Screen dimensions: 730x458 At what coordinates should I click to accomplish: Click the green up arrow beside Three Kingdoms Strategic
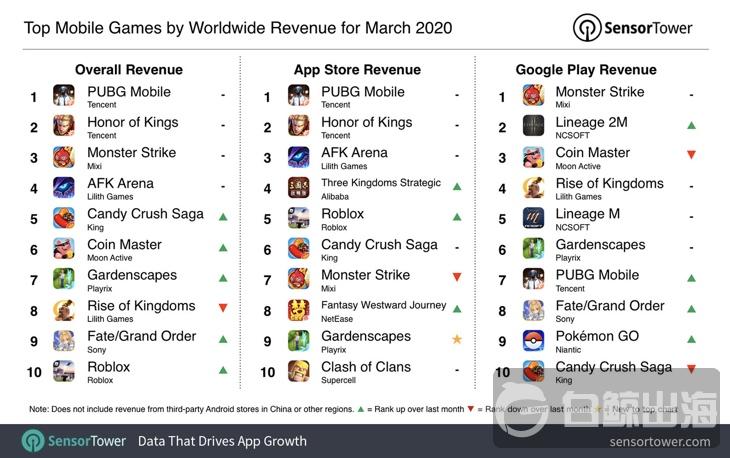(x=457, y=186)
